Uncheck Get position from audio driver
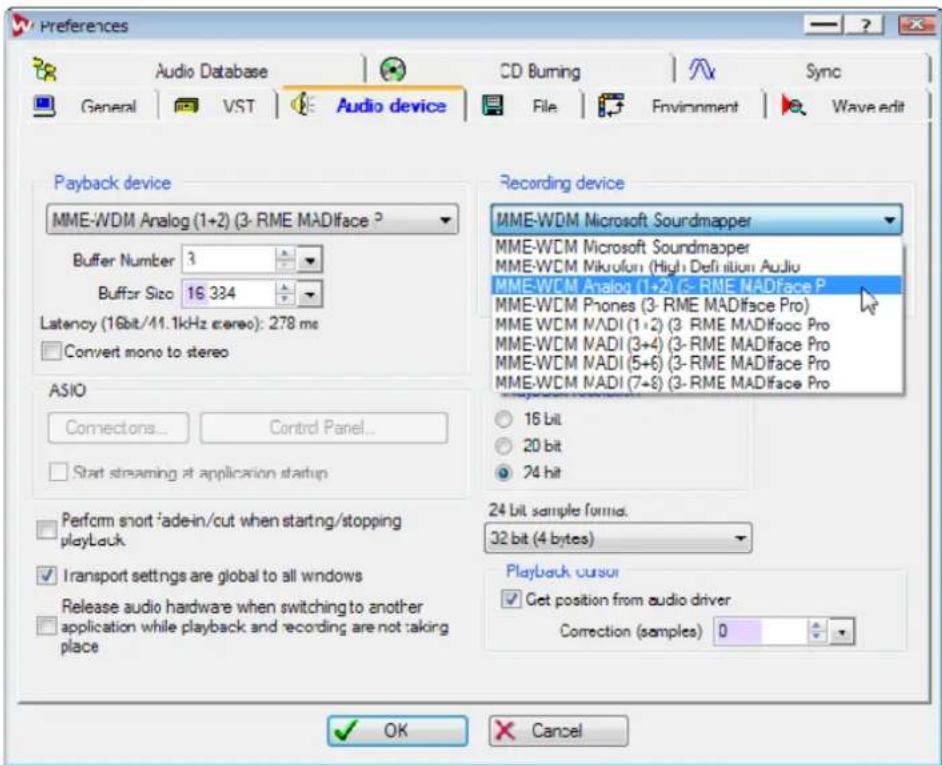The width and height of the screenshot is (942, 765). coord(511,599)
